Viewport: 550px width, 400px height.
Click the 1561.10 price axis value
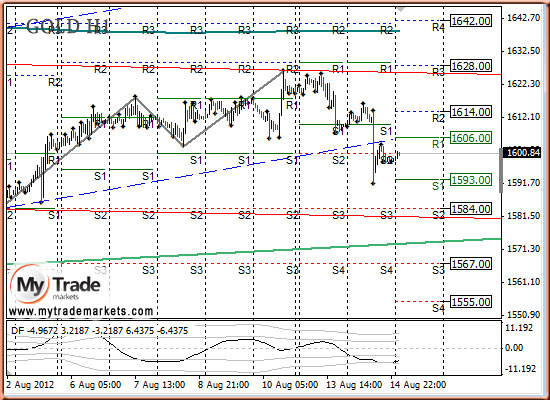(523, 282)
